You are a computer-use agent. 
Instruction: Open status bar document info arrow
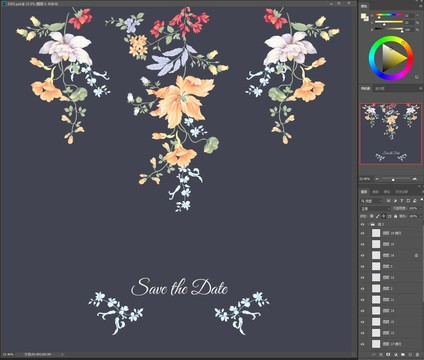click(62, 354)
